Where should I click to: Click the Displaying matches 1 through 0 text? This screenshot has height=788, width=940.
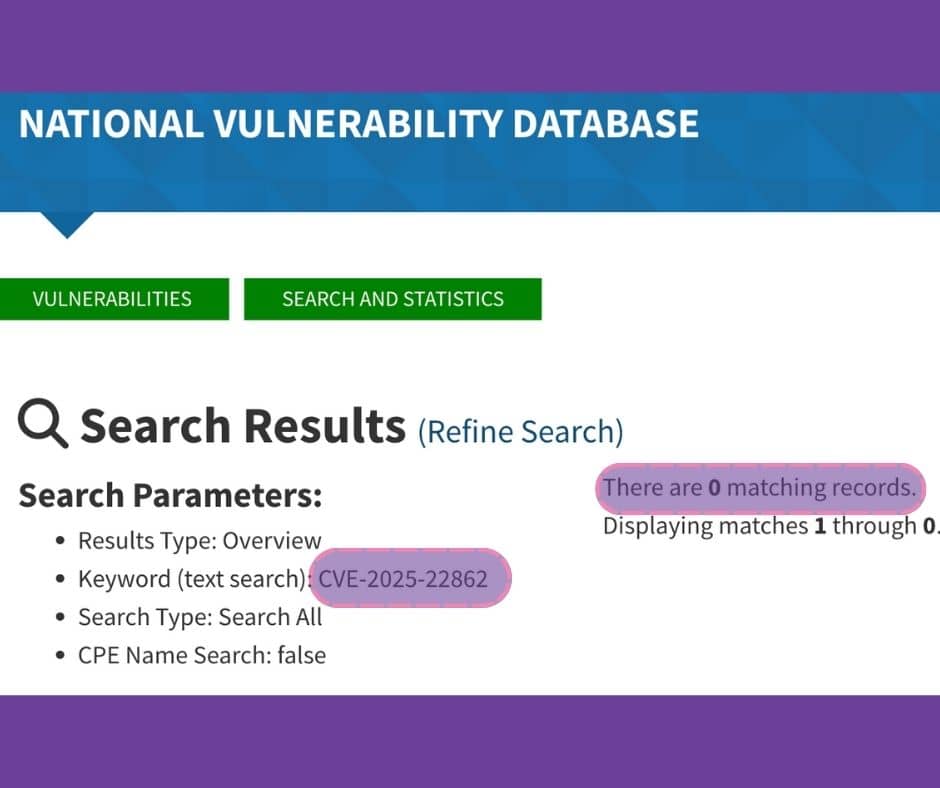(770, 525)
